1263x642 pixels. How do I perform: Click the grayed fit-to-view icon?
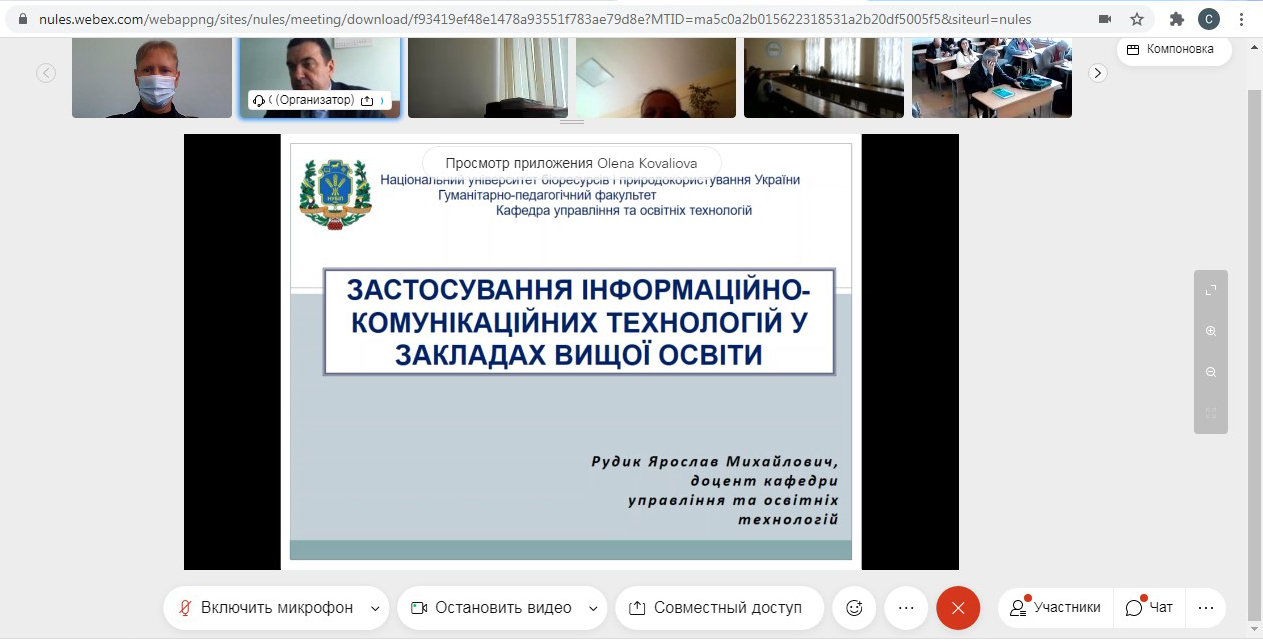click(1211, 413)
